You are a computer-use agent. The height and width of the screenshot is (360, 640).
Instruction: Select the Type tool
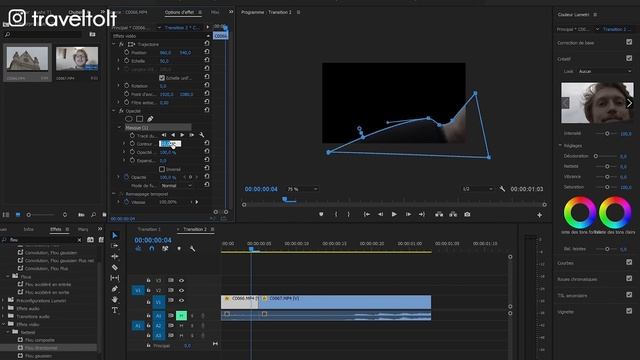pos(115,310)
